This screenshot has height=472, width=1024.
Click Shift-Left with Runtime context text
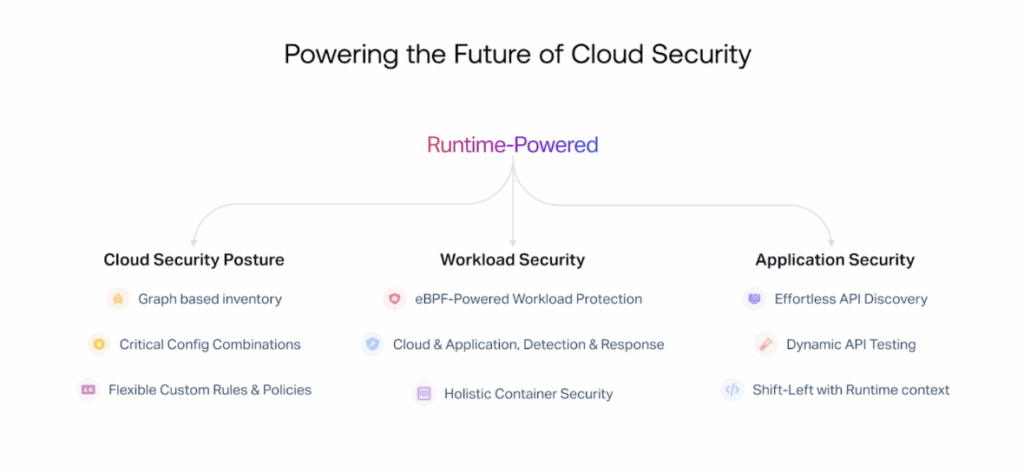851,390
